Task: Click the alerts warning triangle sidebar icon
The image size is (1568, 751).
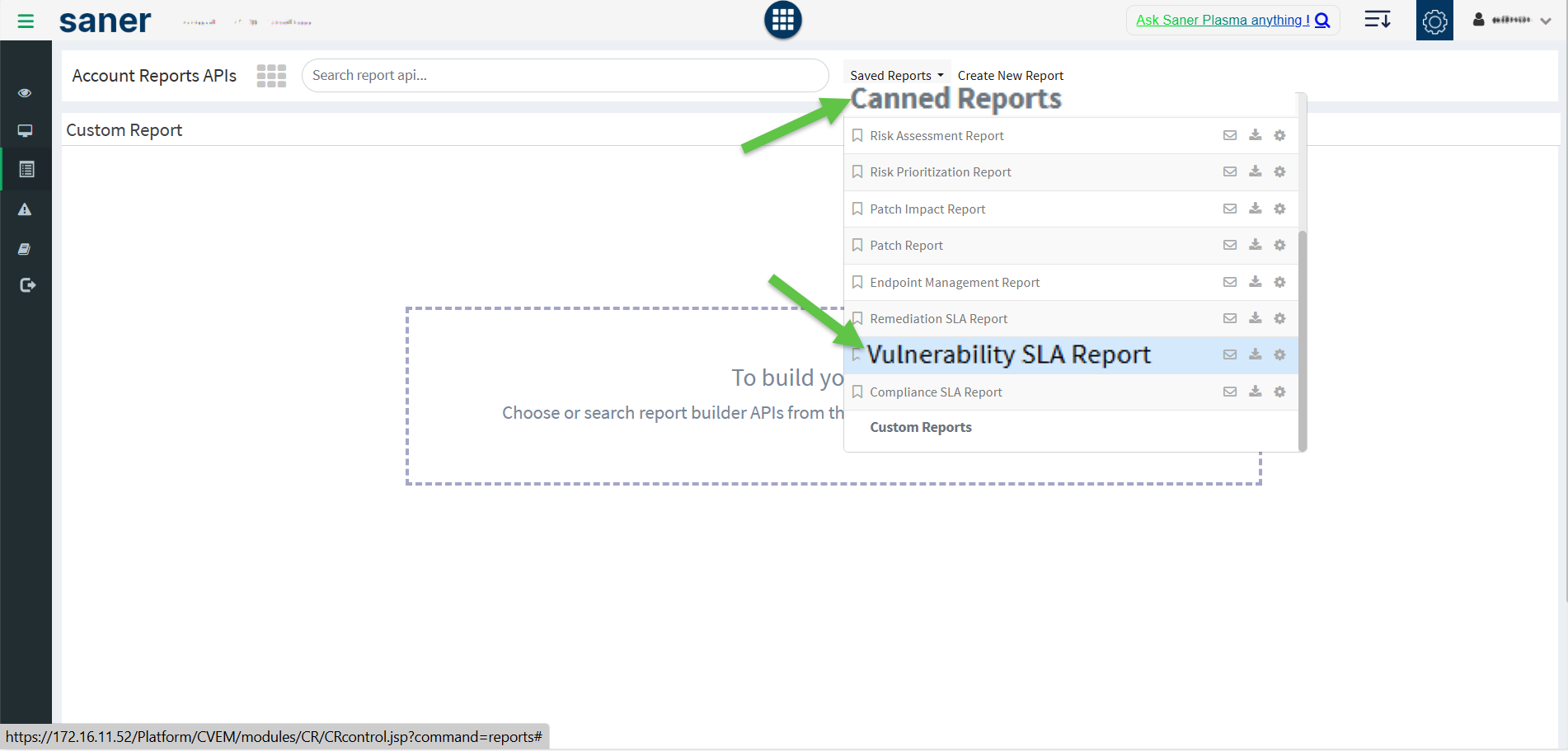Action: [x=25, y=209]
